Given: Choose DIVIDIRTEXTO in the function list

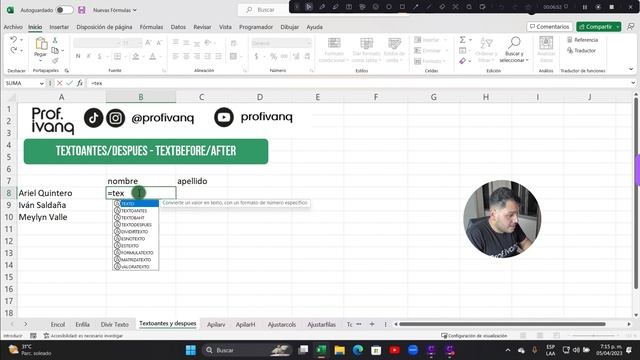Looking at the screenshot, I should [x=136, y=231].
